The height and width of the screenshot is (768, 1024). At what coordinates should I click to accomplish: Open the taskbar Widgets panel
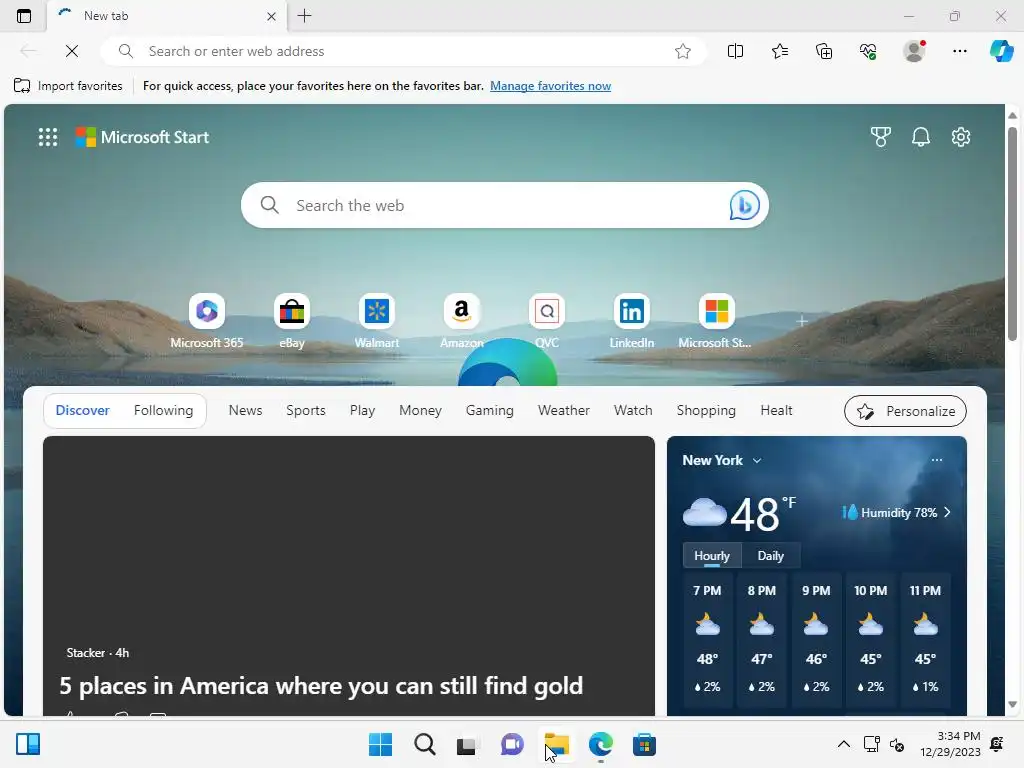28,744
